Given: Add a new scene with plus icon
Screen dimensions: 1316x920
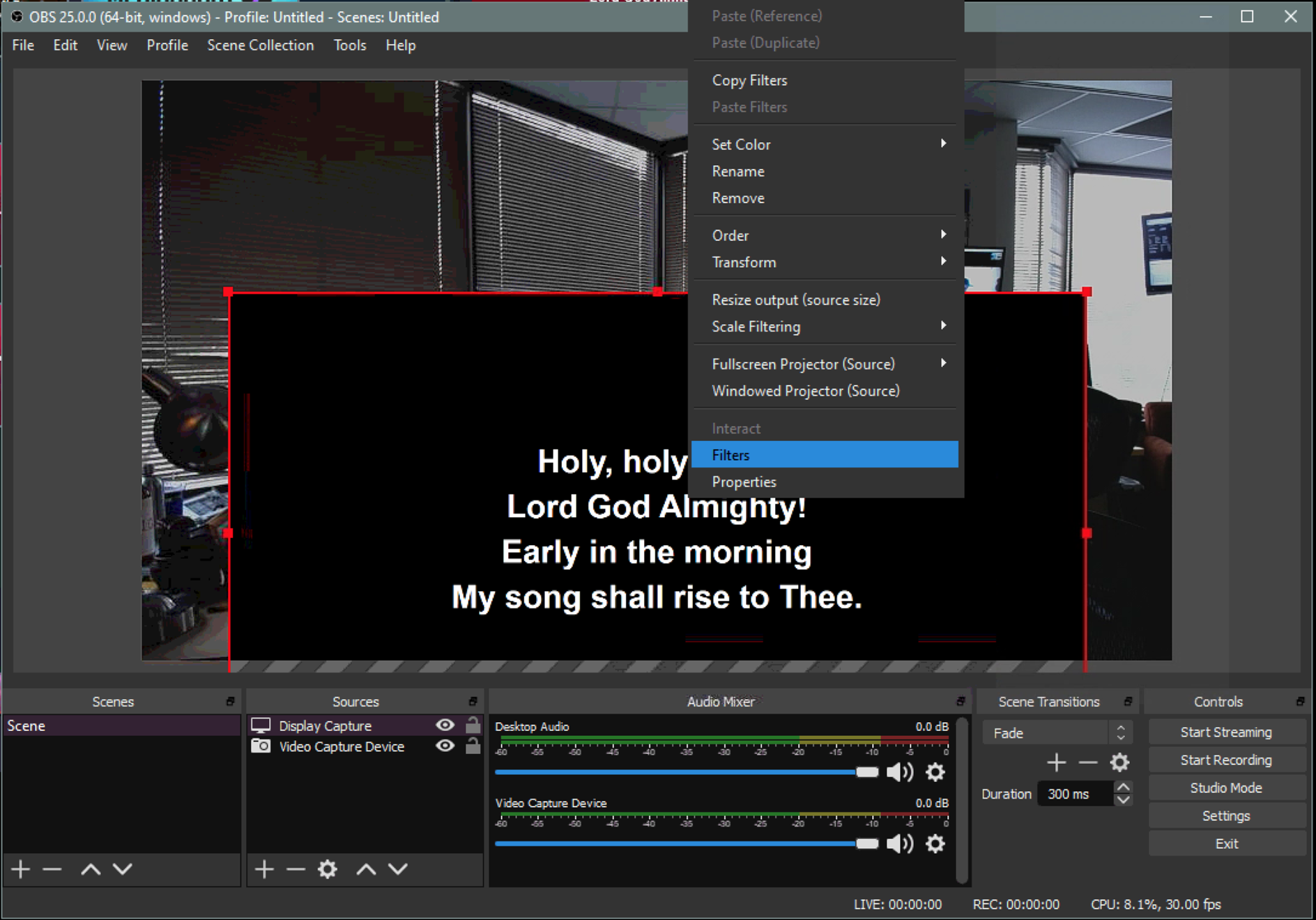Looking at the screenshot, I should (20, 869).
